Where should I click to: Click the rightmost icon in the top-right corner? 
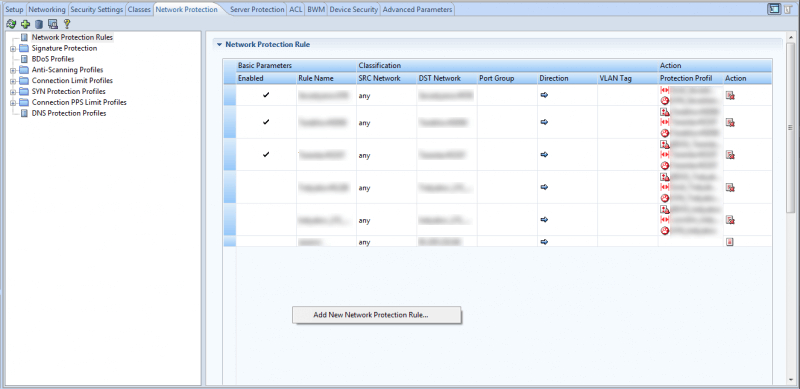coord(788,9)
